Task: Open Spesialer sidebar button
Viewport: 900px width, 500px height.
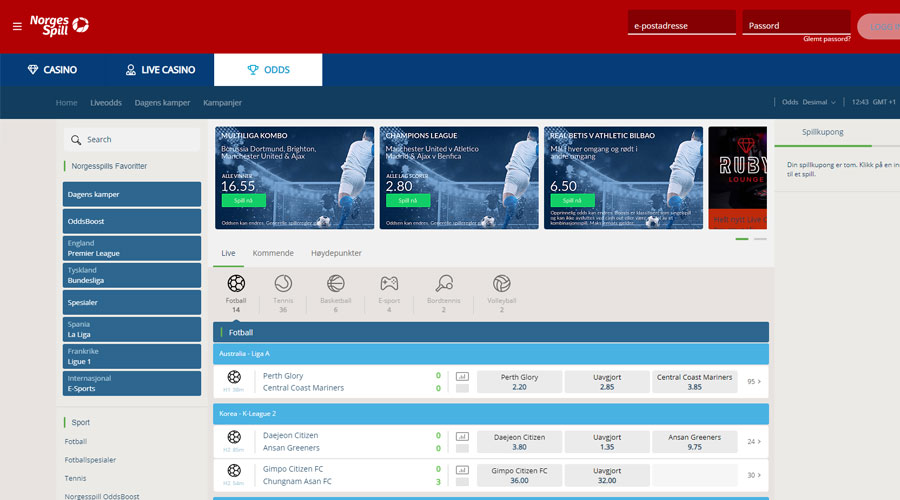Action: pyautogui.click(x=132, y=303)
